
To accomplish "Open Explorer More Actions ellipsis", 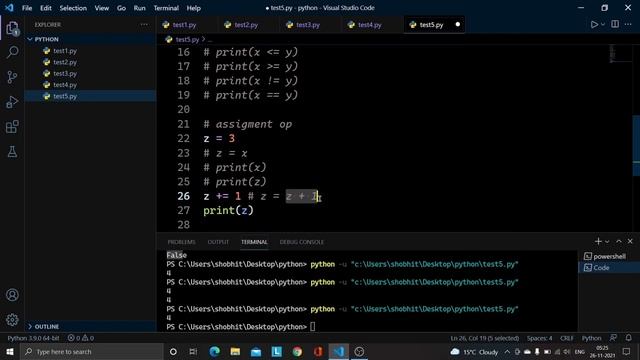I will [144, 24].
